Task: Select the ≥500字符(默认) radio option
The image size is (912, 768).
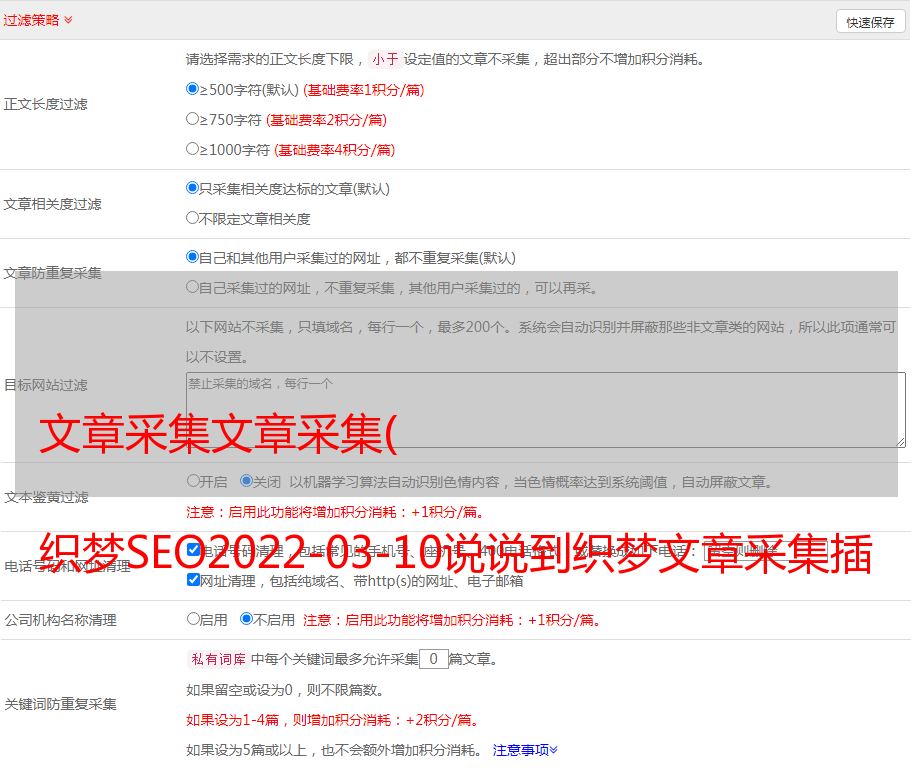Action: [192, 89]
